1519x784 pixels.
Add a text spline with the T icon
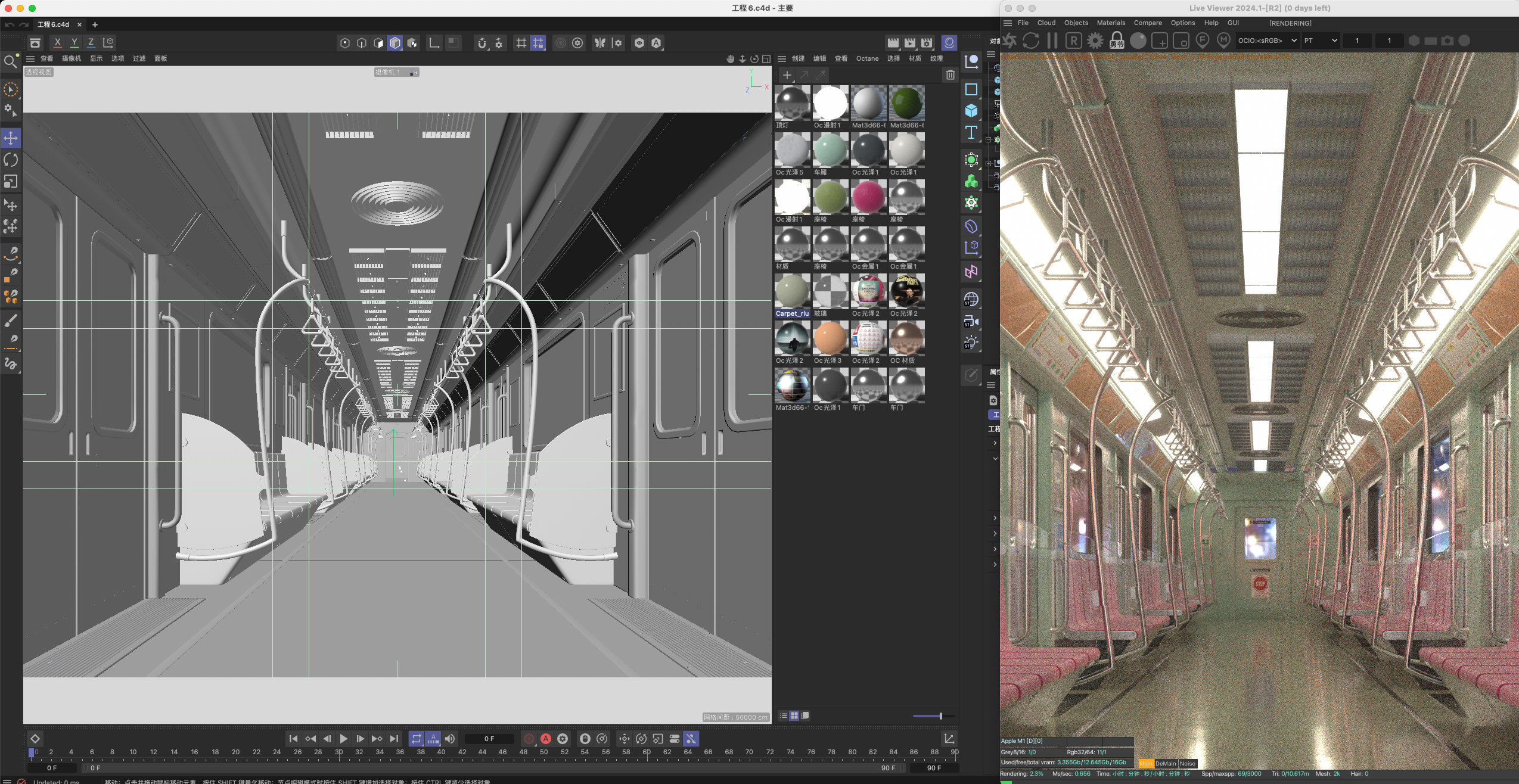pyautogui.click(x=971, y=132)
